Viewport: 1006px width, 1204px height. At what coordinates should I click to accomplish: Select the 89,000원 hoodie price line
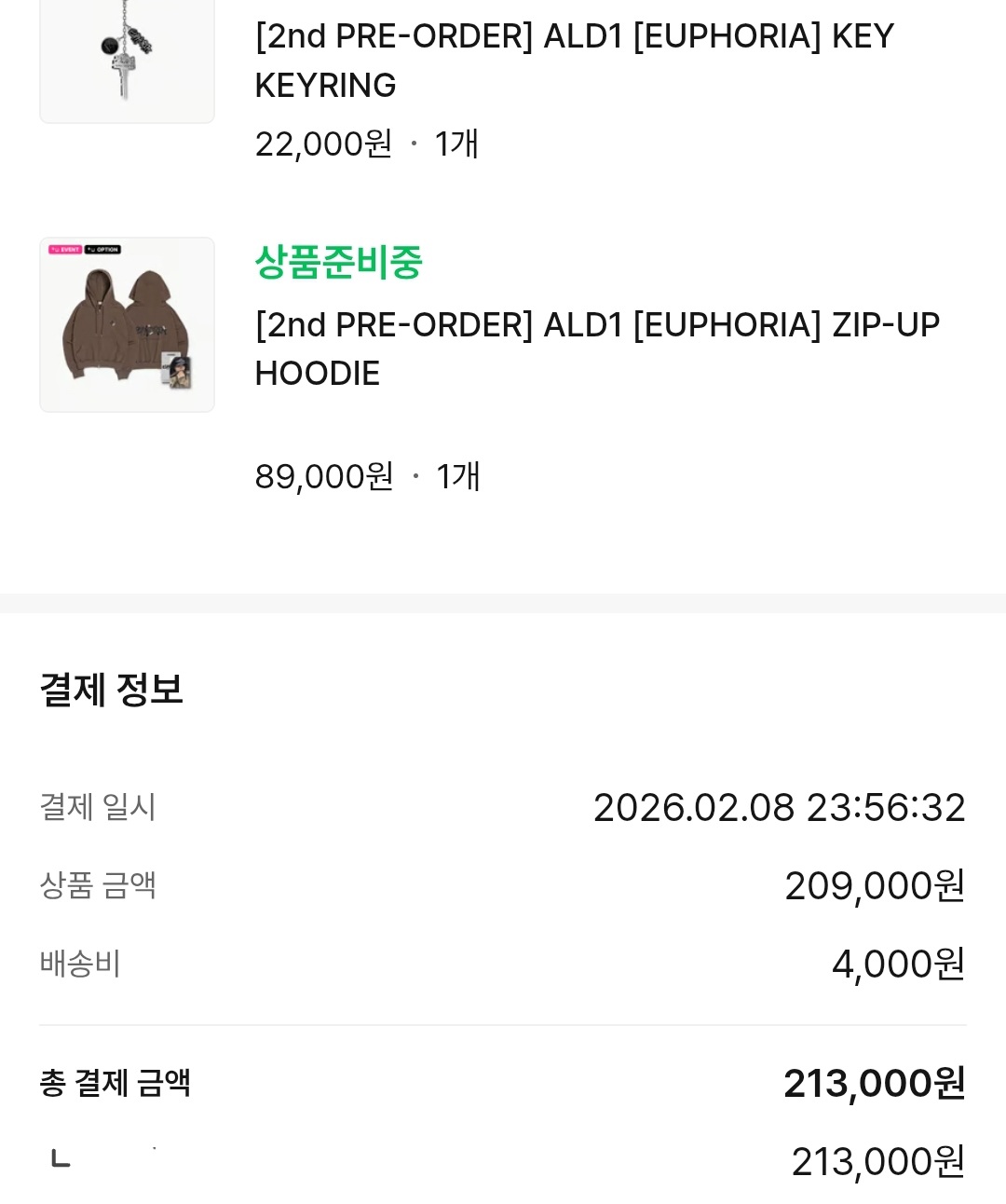[367, 477]
